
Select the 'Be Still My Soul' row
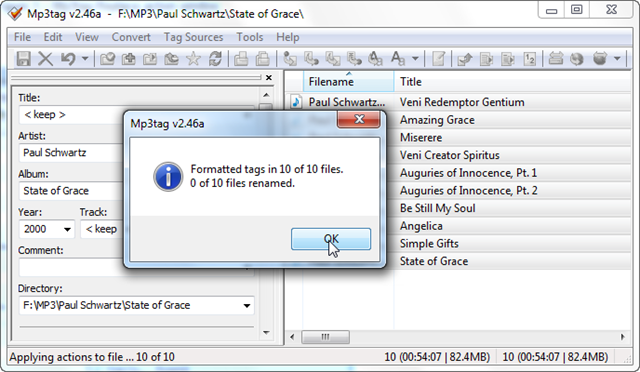point(438,208)
